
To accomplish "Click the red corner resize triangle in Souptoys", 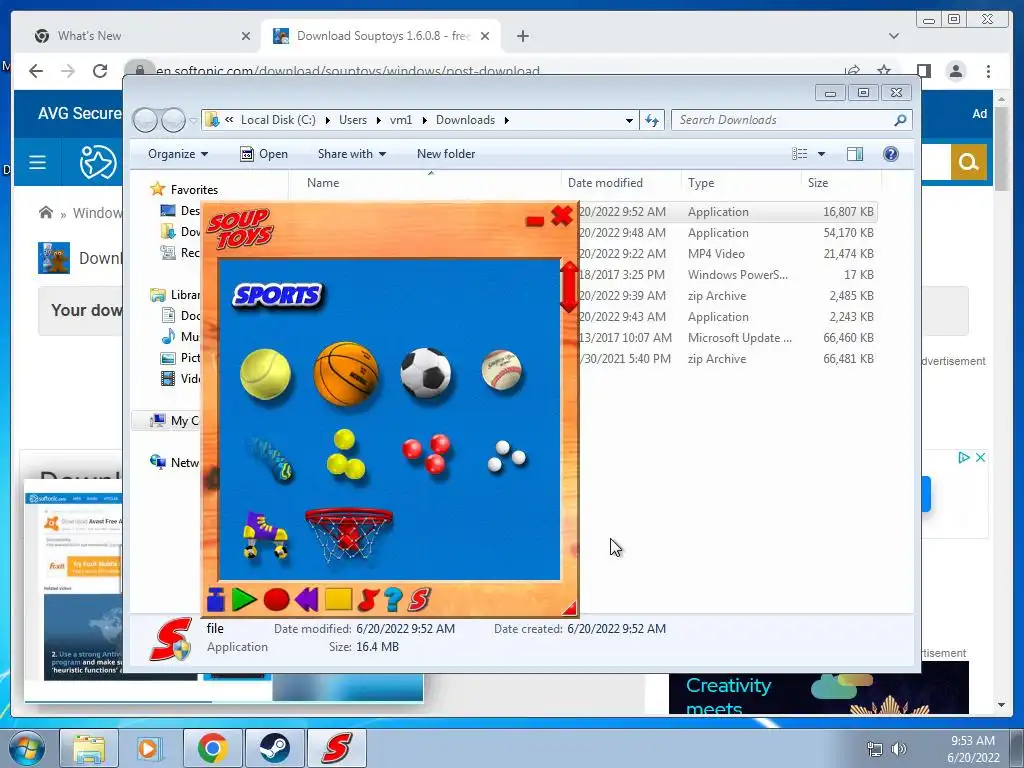I will pos(569,608).
